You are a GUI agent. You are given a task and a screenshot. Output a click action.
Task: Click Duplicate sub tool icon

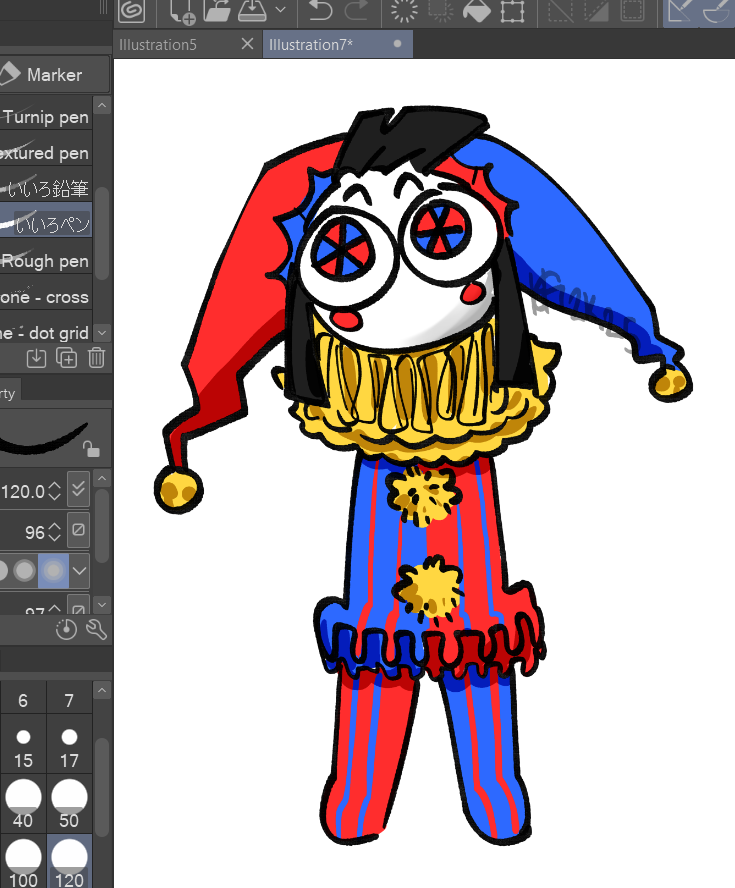(x=67, y=358)
